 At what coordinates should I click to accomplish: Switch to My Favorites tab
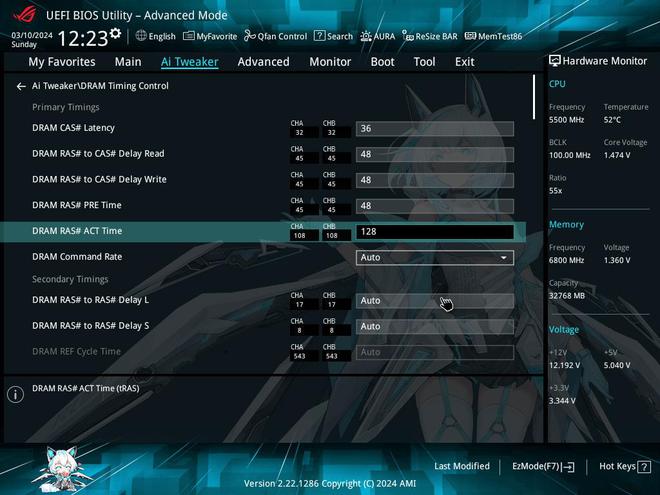click(62, 62)
